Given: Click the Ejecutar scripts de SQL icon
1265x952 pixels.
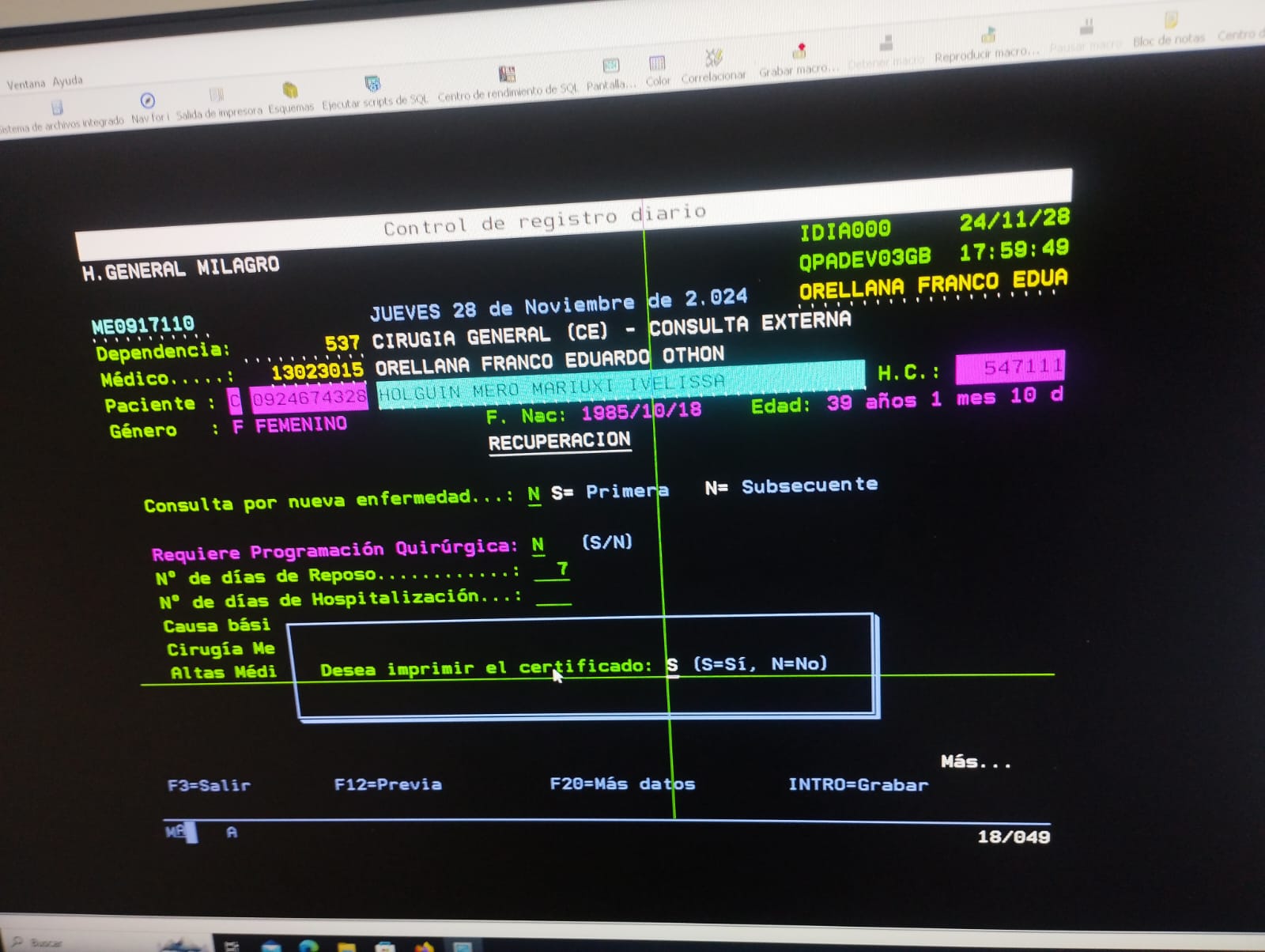Looking at the screenshot, I should pos(372,85).
